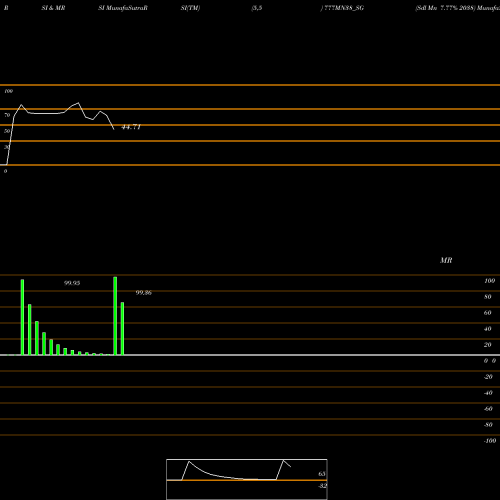Click the first tall green bar left of 99.95
Viewport: 500px width, 500px height.
click(22, 317)
